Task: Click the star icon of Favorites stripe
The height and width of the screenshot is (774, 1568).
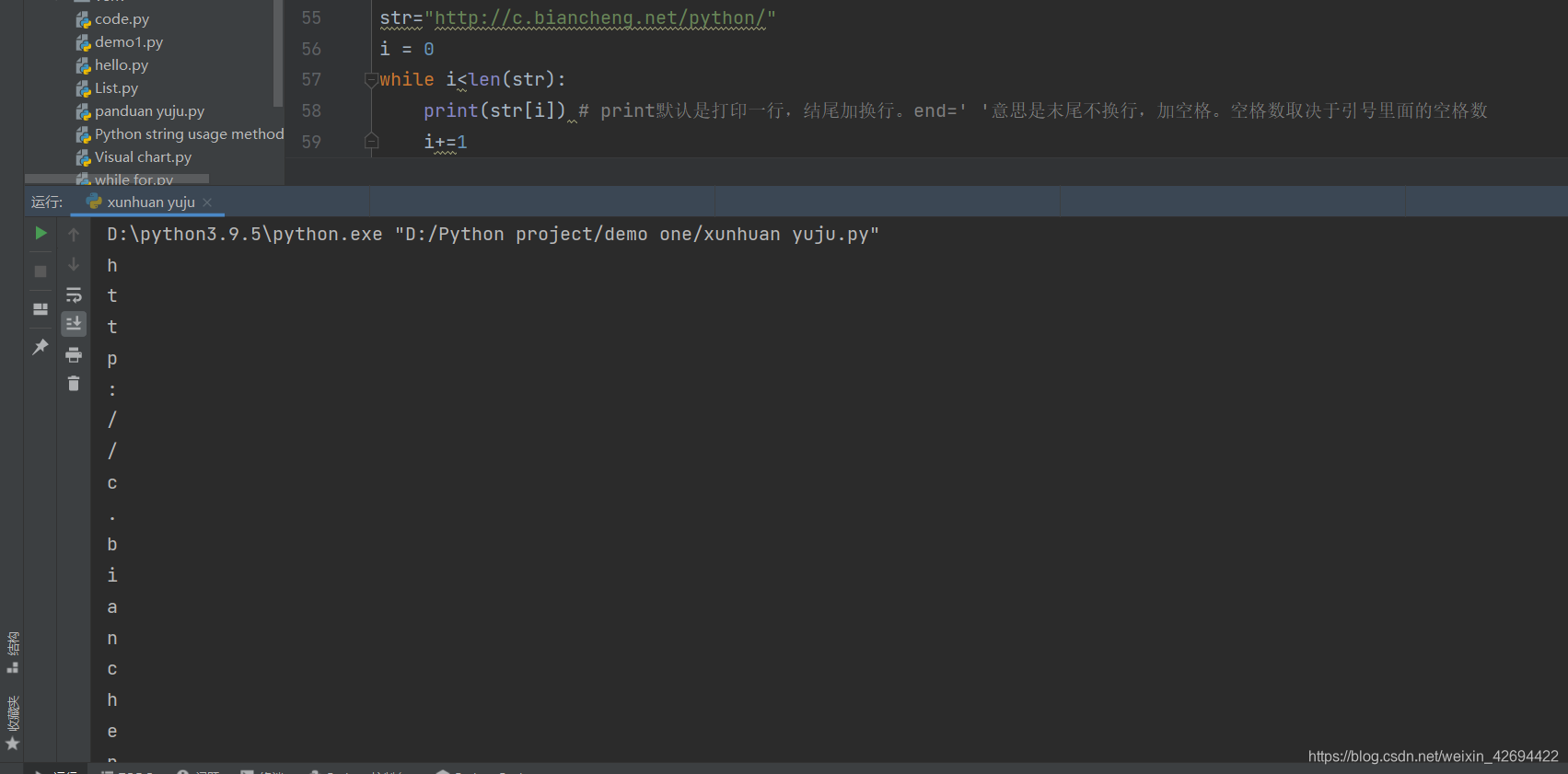Action: pyautogui.click(x=13, y=744)
